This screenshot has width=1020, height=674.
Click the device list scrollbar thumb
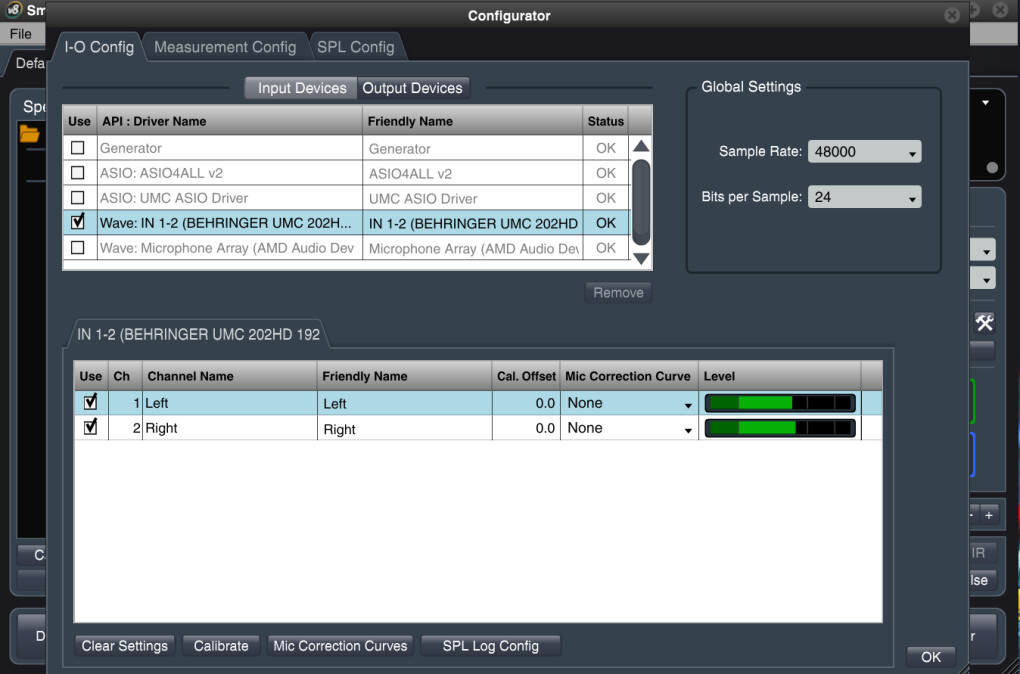point(641,202)
